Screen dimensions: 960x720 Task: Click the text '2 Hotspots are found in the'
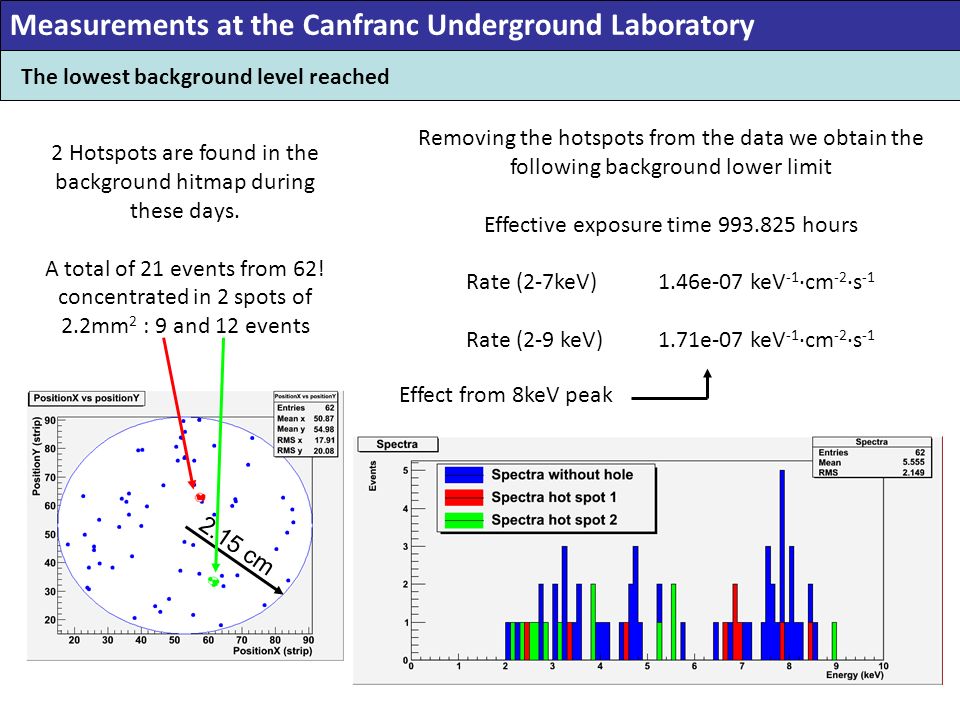coord(185,152)
